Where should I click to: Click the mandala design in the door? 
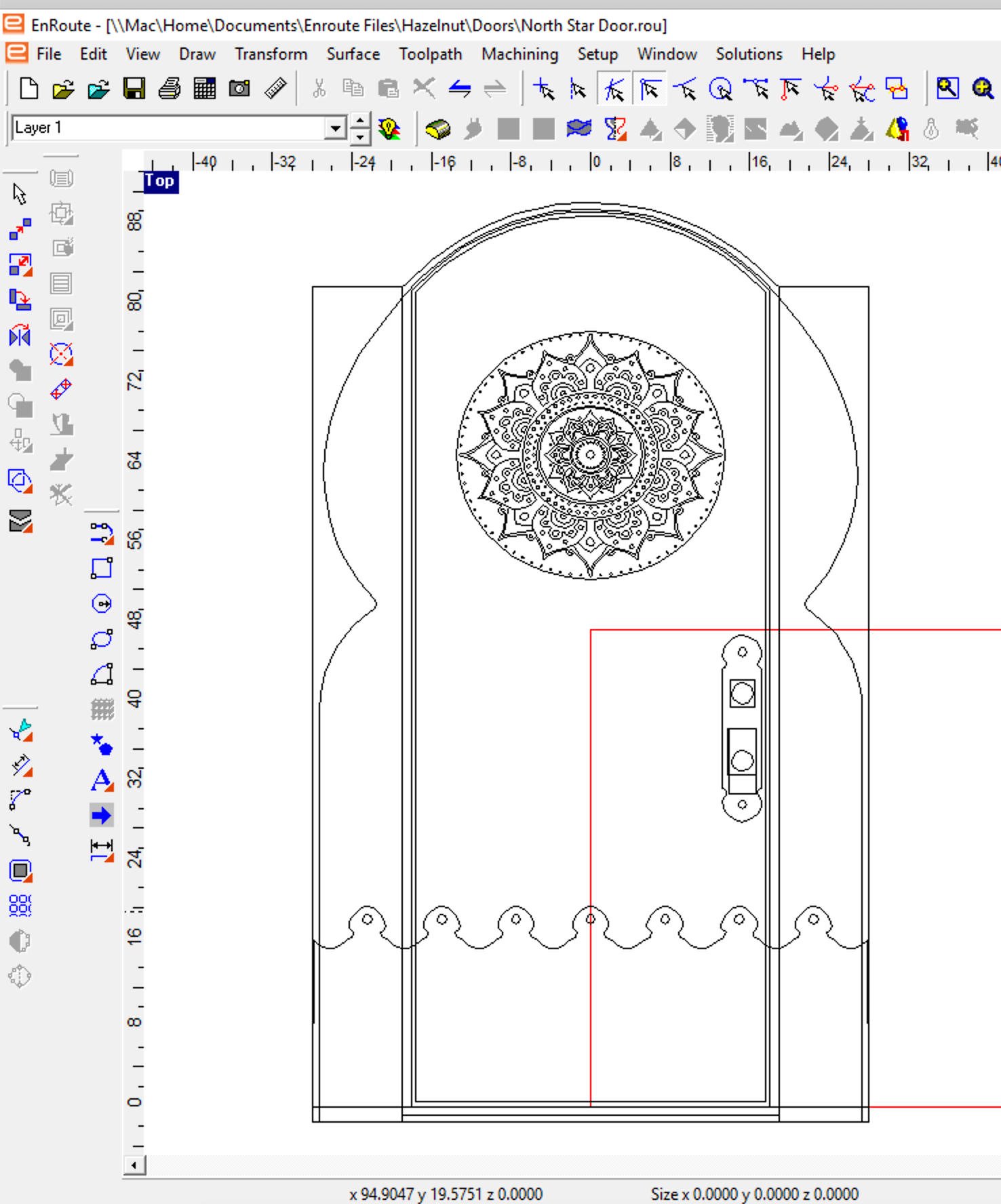coord(591,455)
